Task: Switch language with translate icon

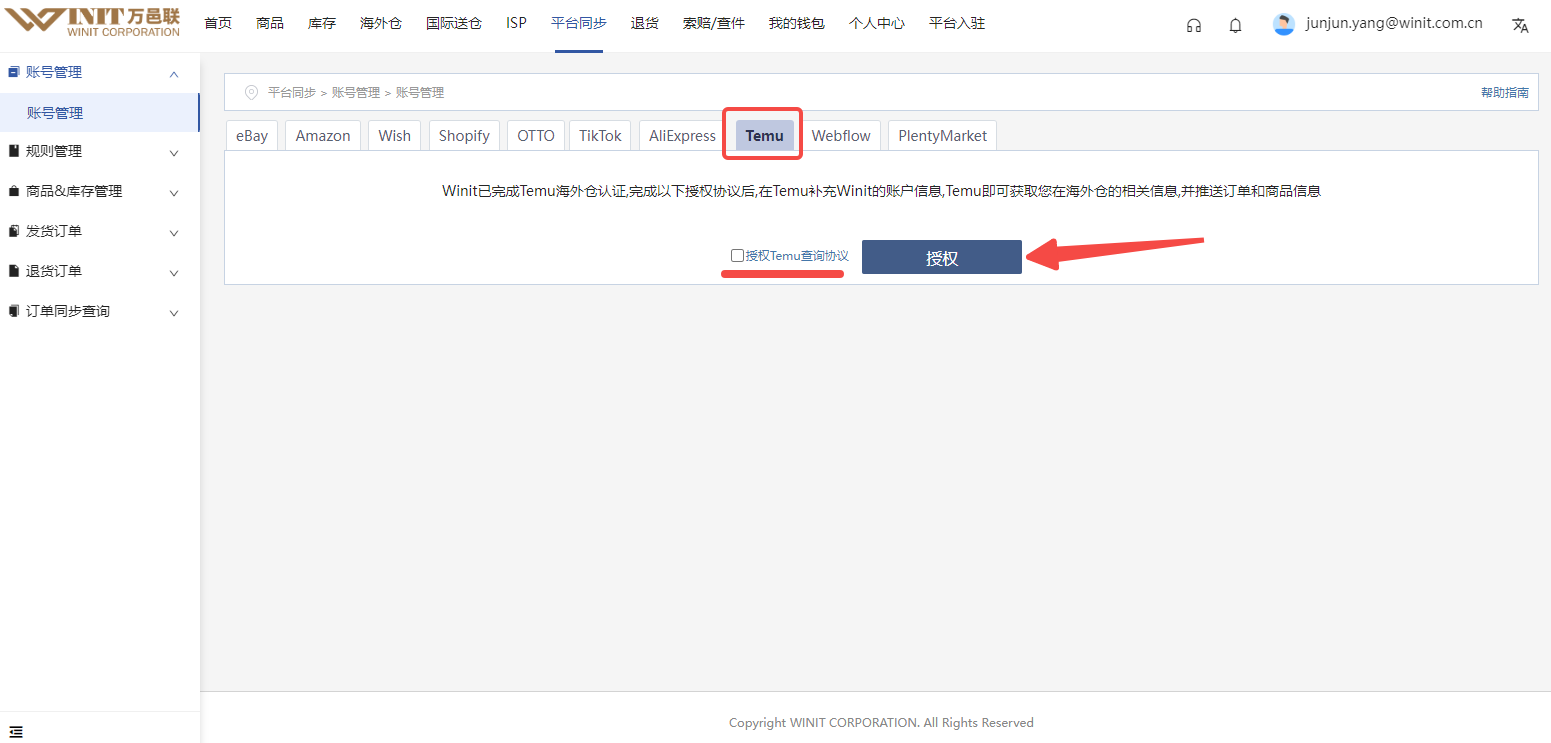Action: [1520, 25]
